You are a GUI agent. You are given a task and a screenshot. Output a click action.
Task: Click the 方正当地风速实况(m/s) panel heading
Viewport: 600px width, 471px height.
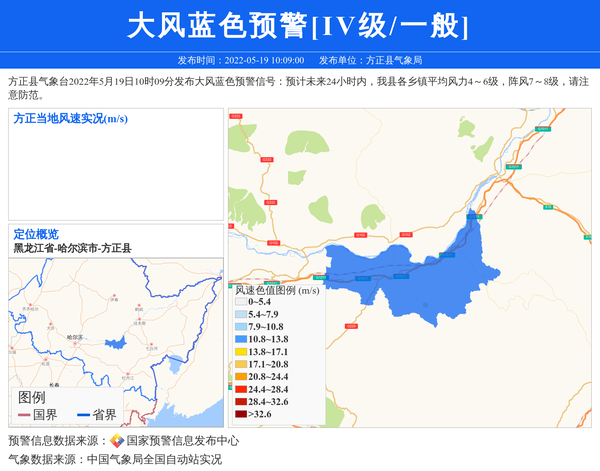[x=70, y=119]
